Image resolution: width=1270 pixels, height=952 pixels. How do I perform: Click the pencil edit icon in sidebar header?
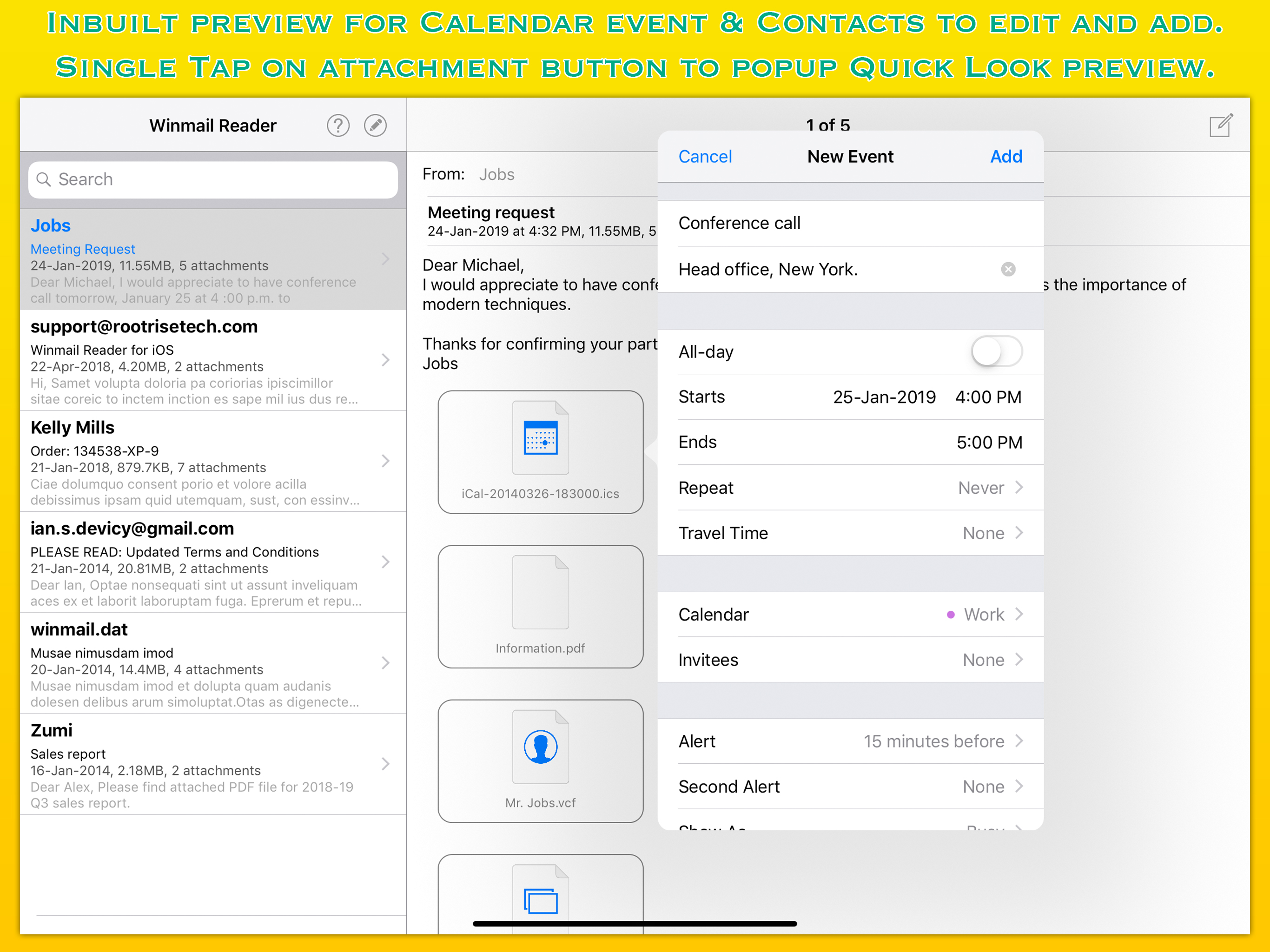pos(376,125)
